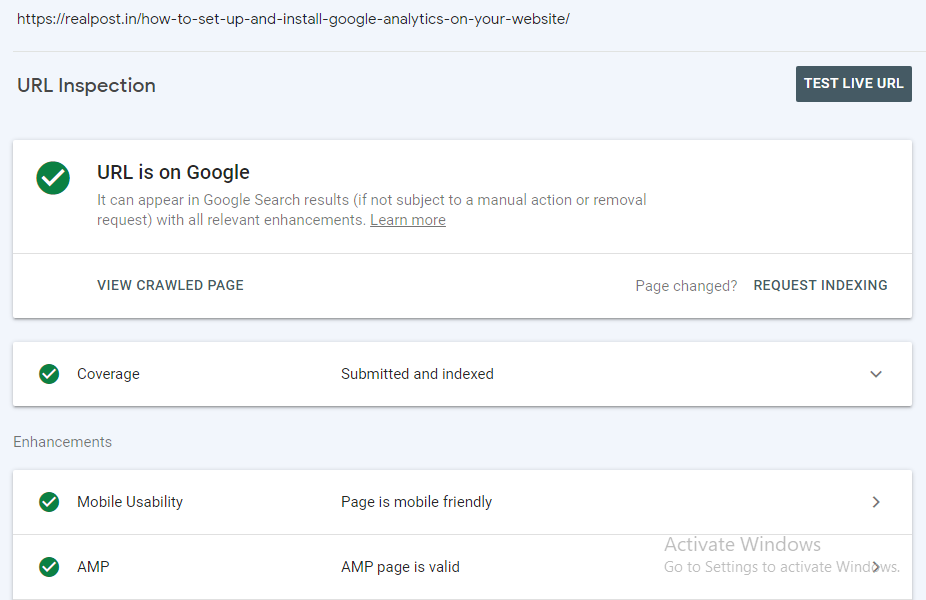Click the AMP page is valid status

pos(400,567)
